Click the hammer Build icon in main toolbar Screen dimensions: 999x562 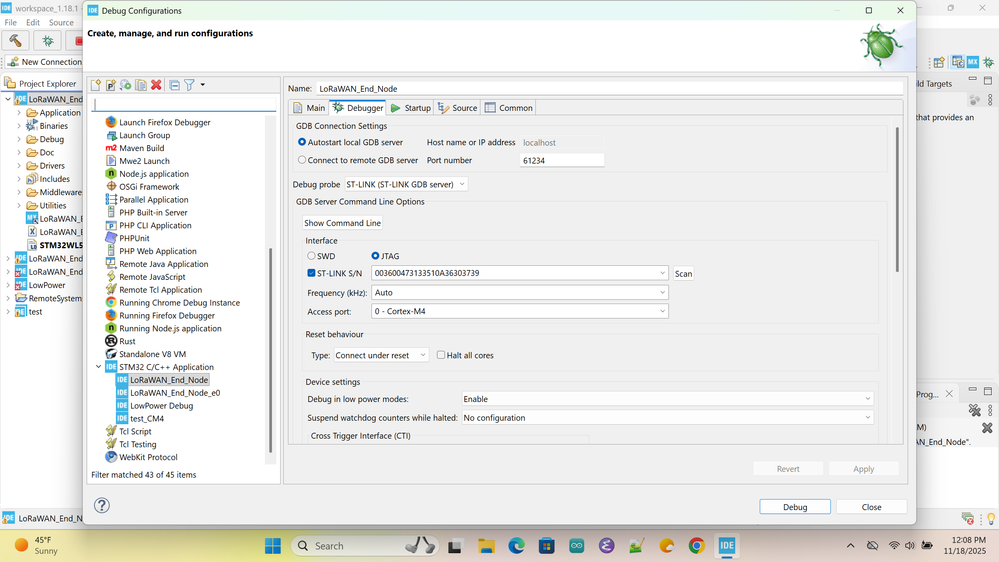(15, 41)
